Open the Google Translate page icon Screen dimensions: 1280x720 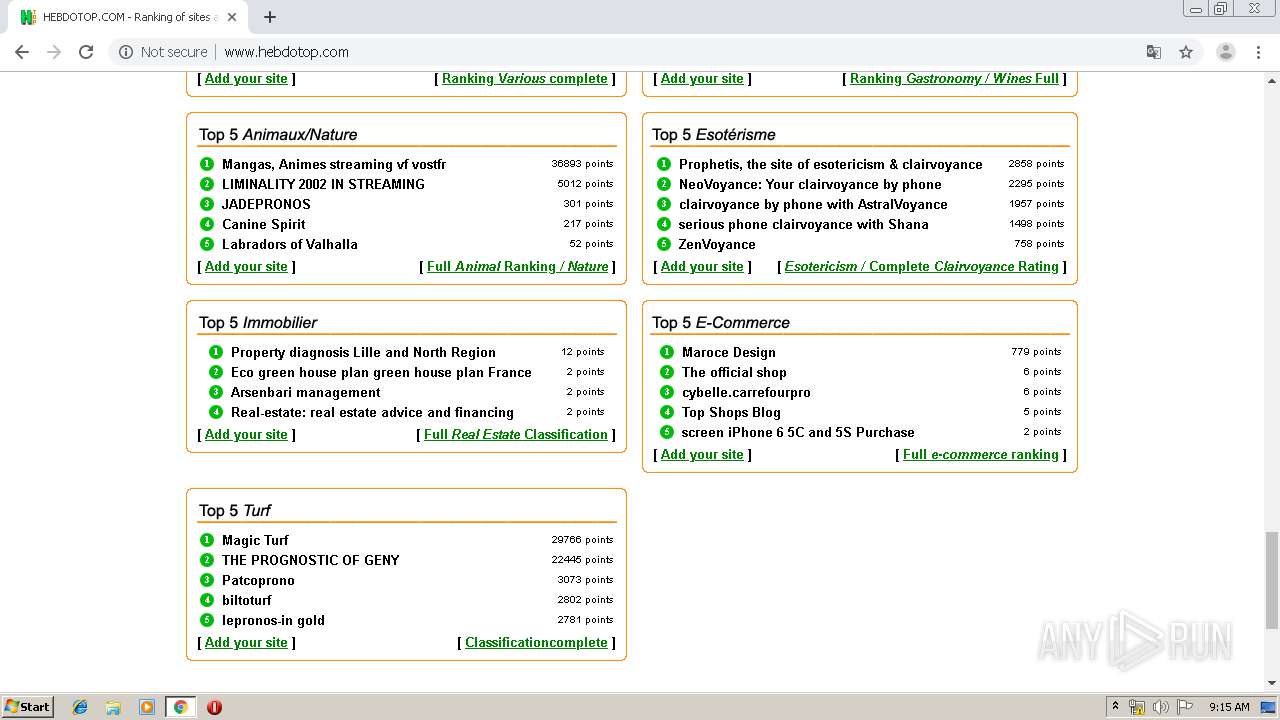tap(1153, 52)
